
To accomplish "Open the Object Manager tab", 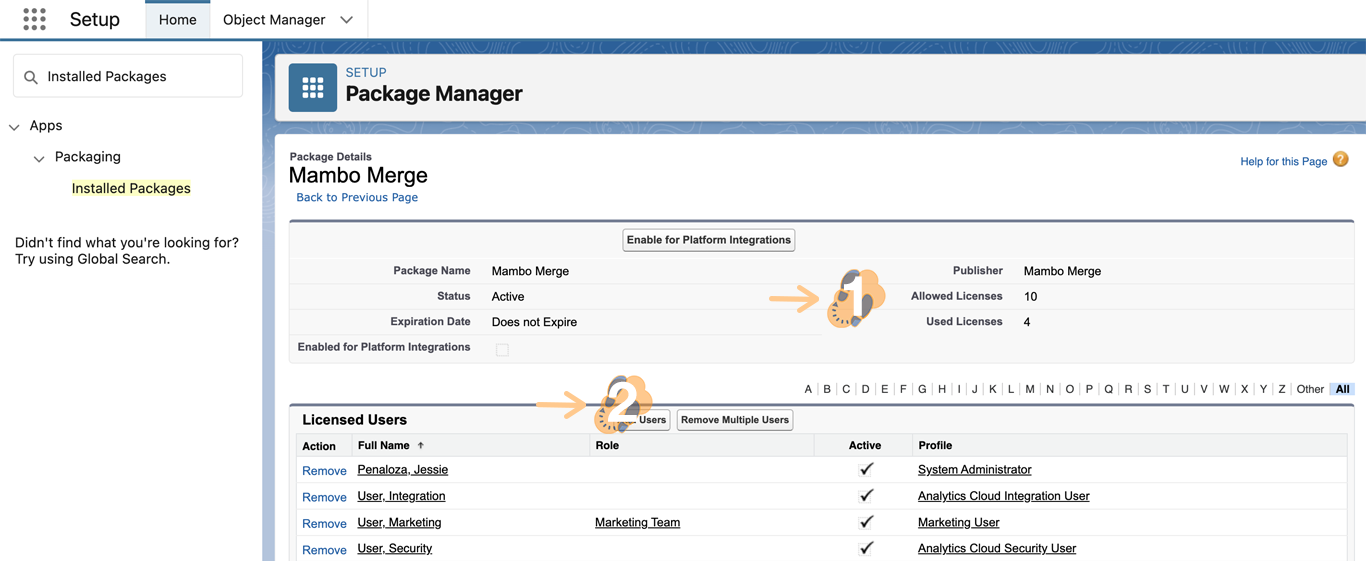I will [273, 20].
